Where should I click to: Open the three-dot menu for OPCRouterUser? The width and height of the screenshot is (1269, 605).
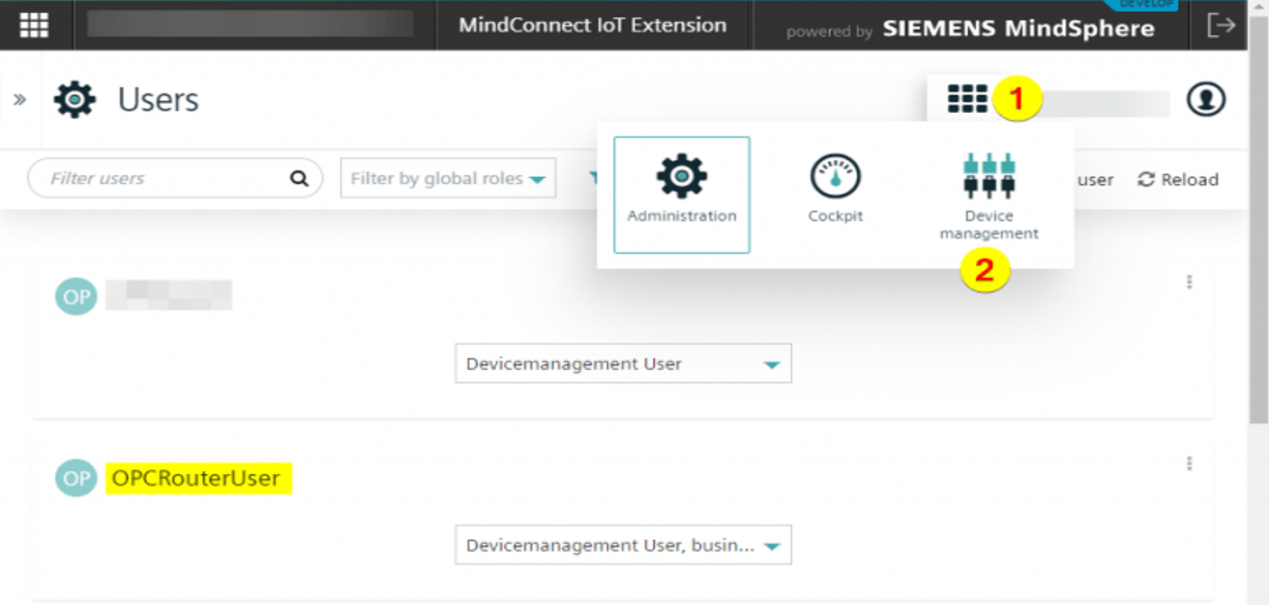1189,464
